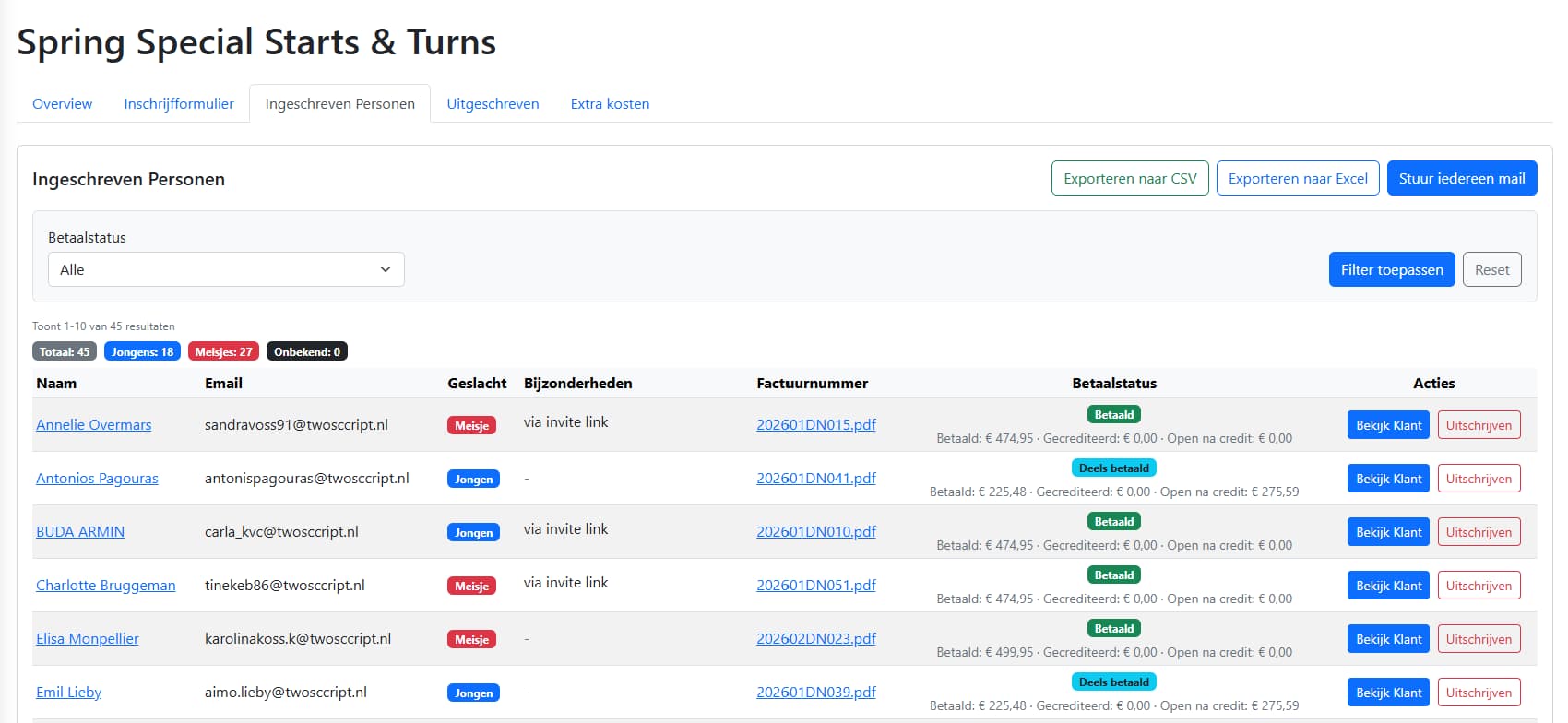Viewport: 1568px width, 723px height.
Task: Click Exporteren naar CSV button
Action: click(x=1130, y=178)
